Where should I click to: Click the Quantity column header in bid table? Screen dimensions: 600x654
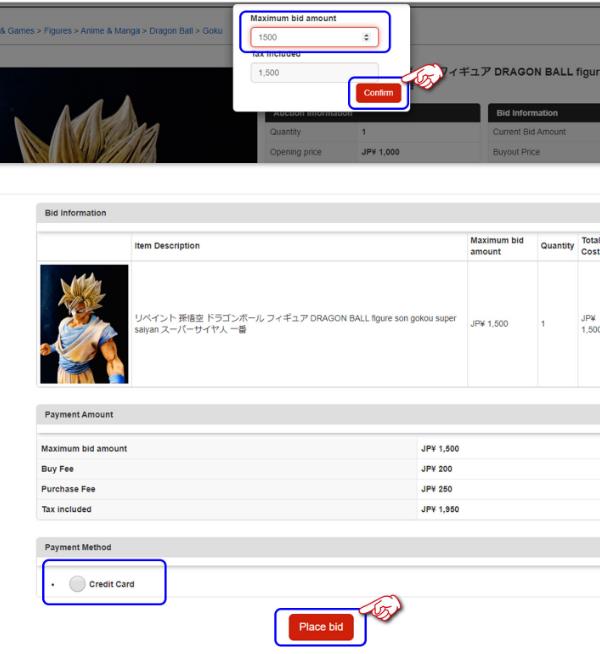(557, 246)
